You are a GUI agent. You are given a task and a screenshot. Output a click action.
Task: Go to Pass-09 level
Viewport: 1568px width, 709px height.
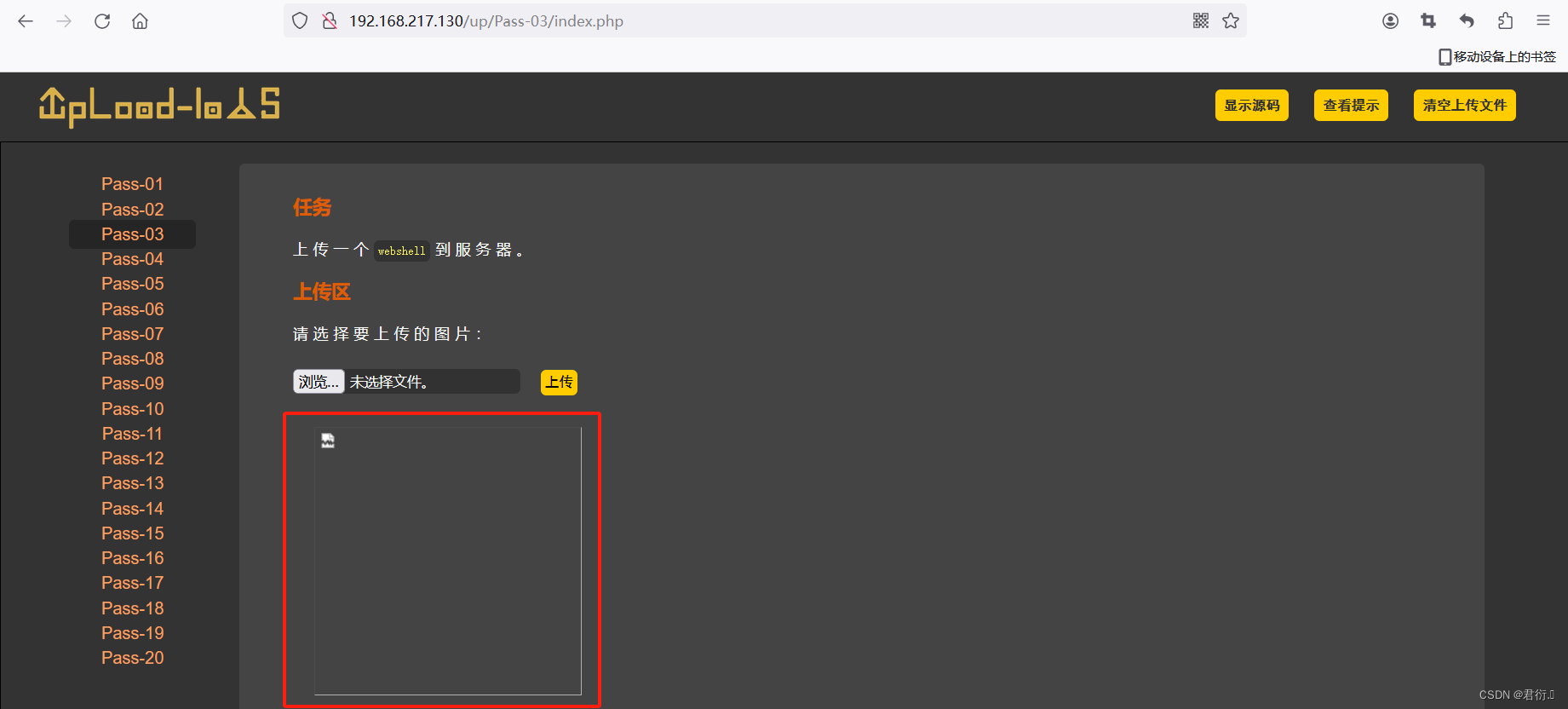(132, 383)
